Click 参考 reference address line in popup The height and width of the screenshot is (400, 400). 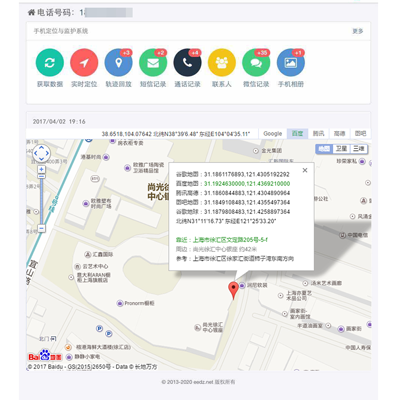tap(235, 258)
